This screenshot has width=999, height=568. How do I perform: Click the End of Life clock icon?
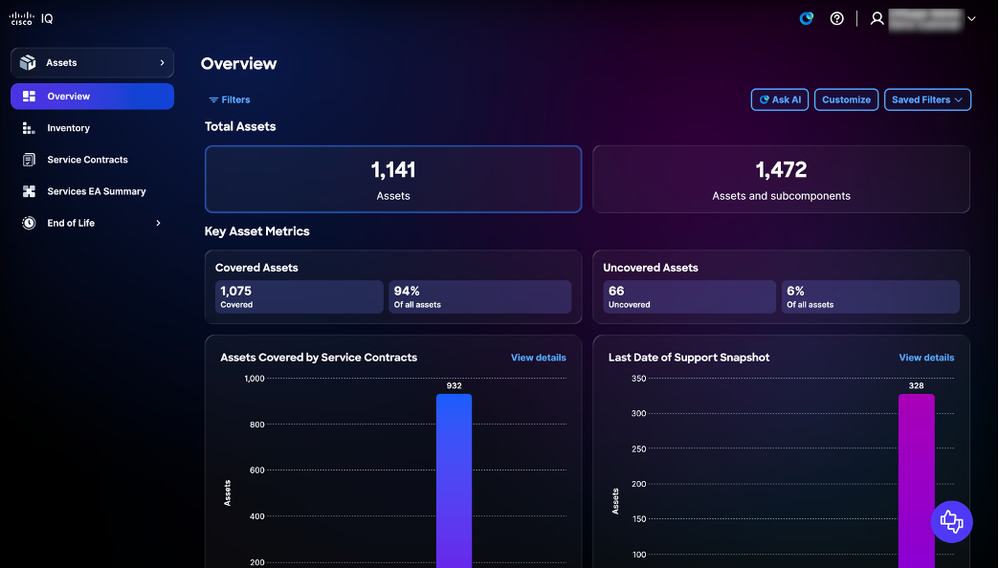coord(29,223)
